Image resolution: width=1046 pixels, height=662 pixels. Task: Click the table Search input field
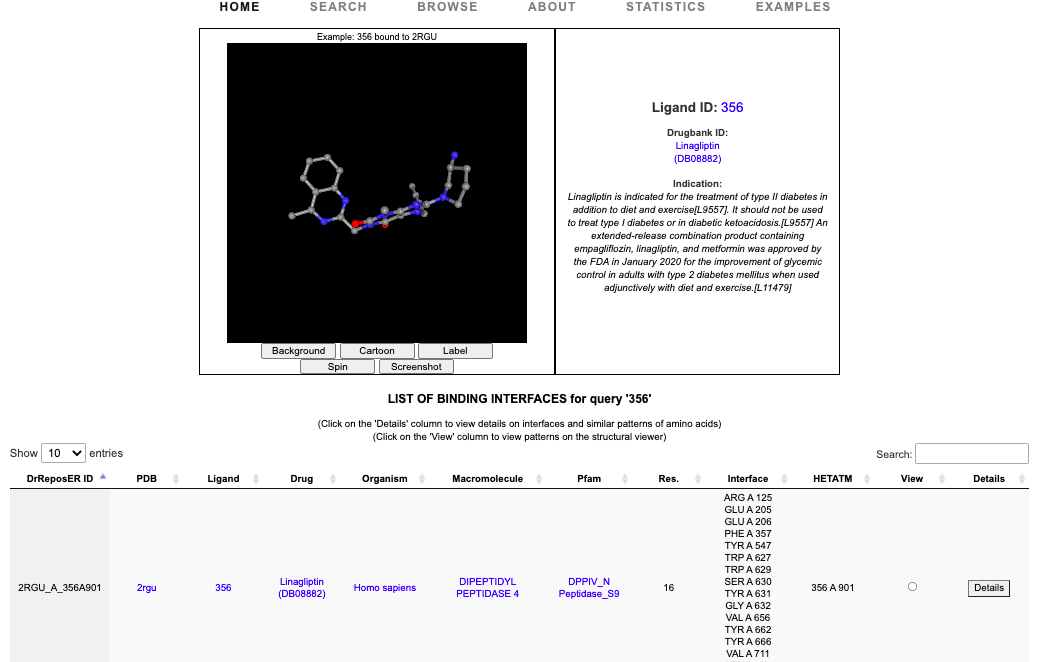[971, 454]
